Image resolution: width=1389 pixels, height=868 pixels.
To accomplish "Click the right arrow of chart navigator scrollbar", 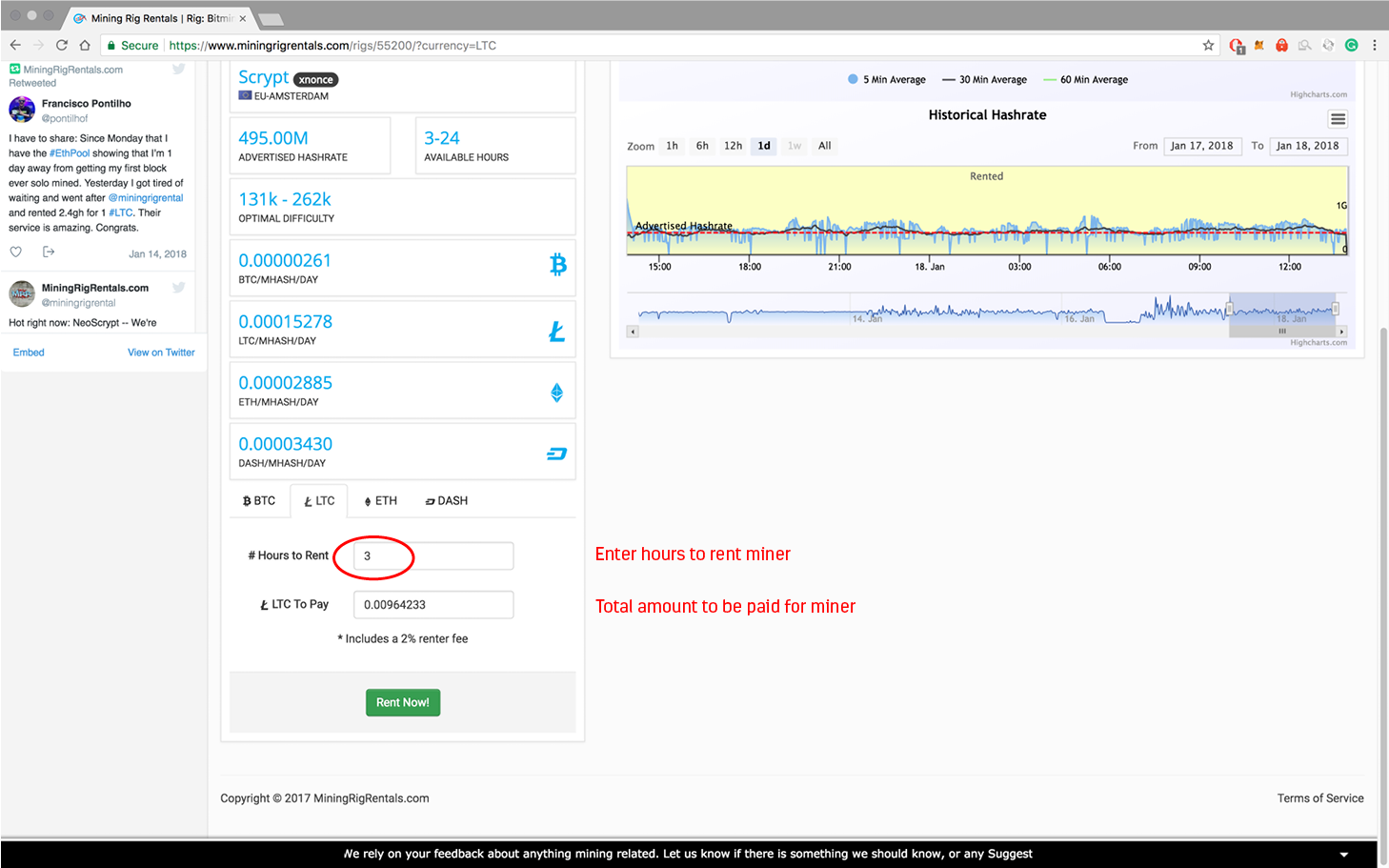I will point(1341,332).
